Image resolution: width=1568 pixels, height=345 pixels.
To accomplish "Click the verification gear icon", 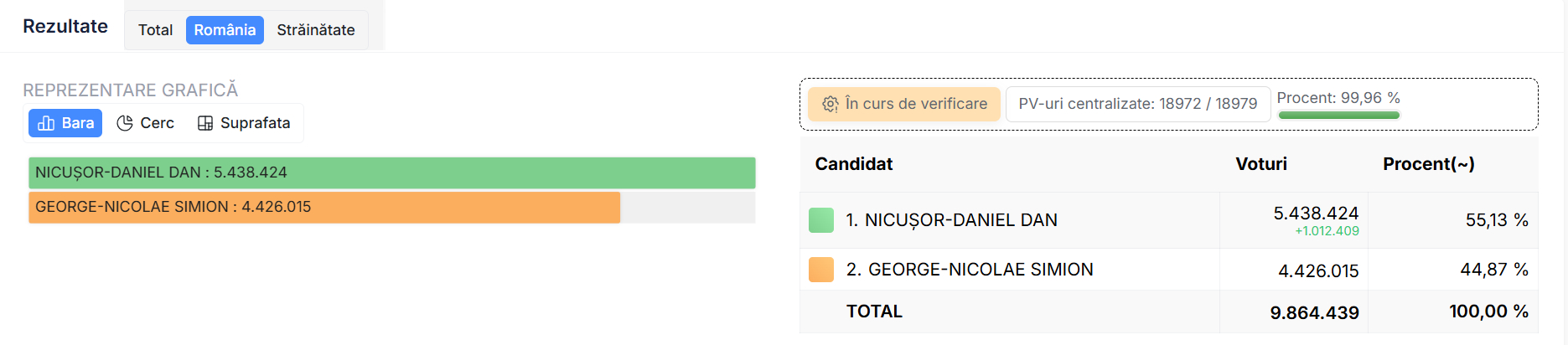I will pyautogui.click(x=830, y=104).
